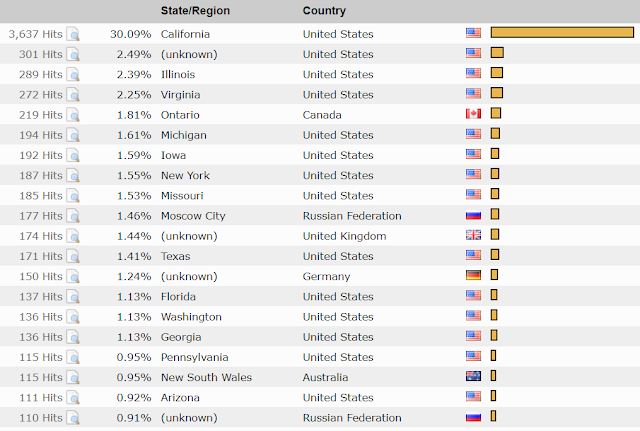Click the Germany flag in unknown row
The width and height of the screenshot is (640, 431).
pyautogui.click(x=473, y=276)
